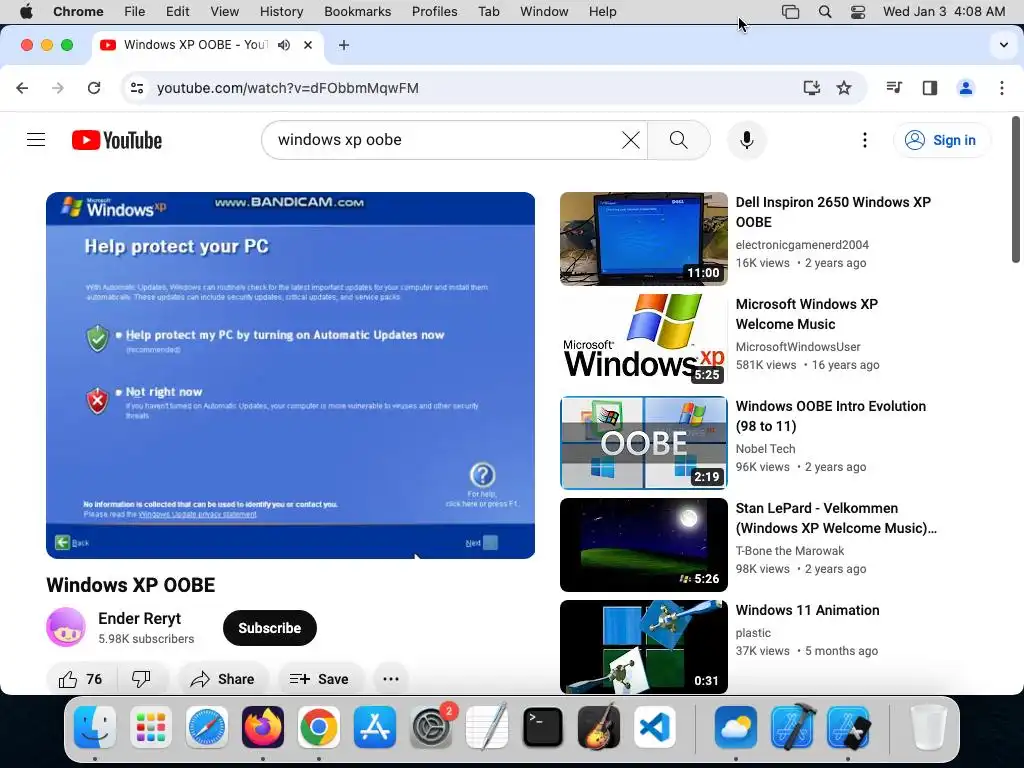Open the History menu
Image resolution: width=1024 pixels, height=768 pixels.
click(x=281, y=12)
